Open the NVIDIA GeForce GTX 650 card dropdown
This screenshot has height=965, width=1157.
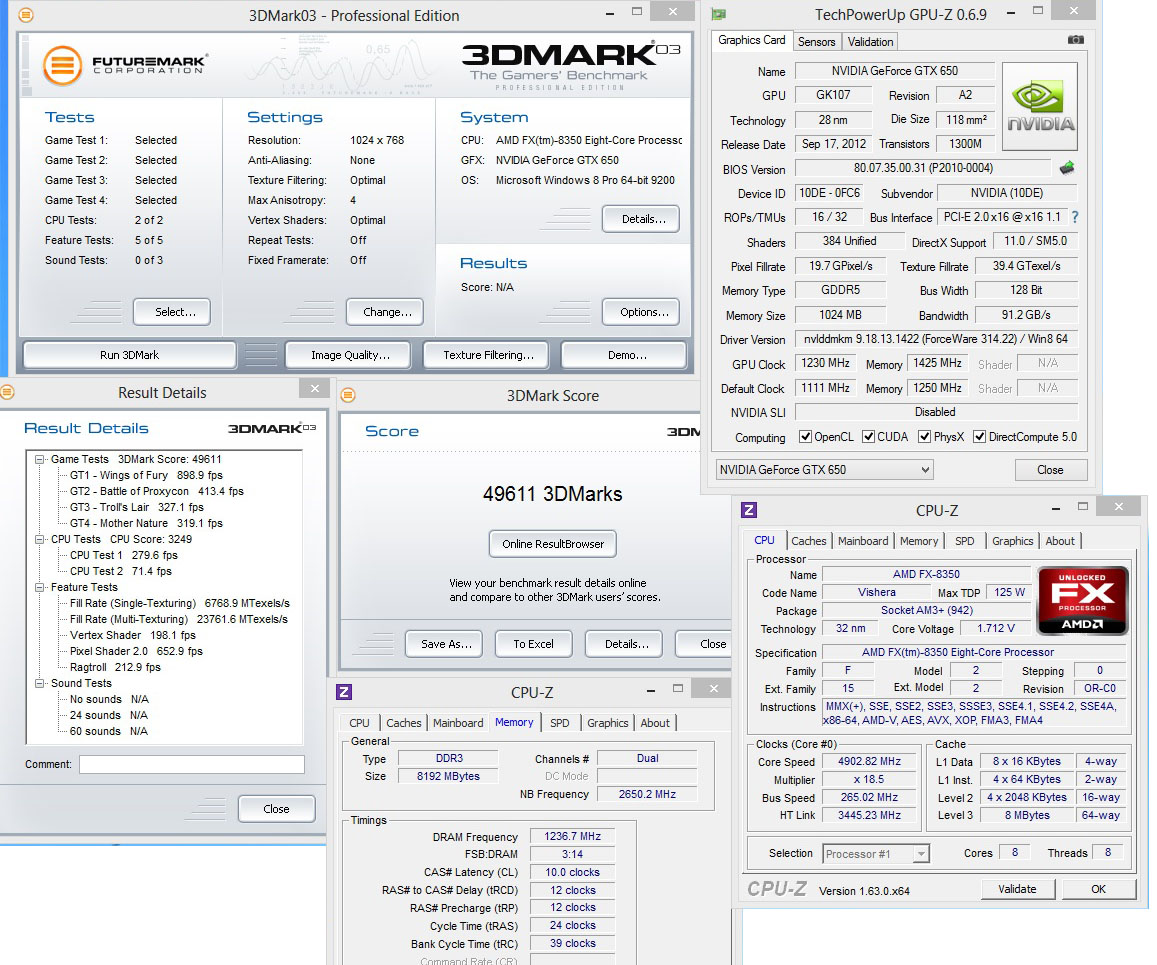click(x=824, y=470)
